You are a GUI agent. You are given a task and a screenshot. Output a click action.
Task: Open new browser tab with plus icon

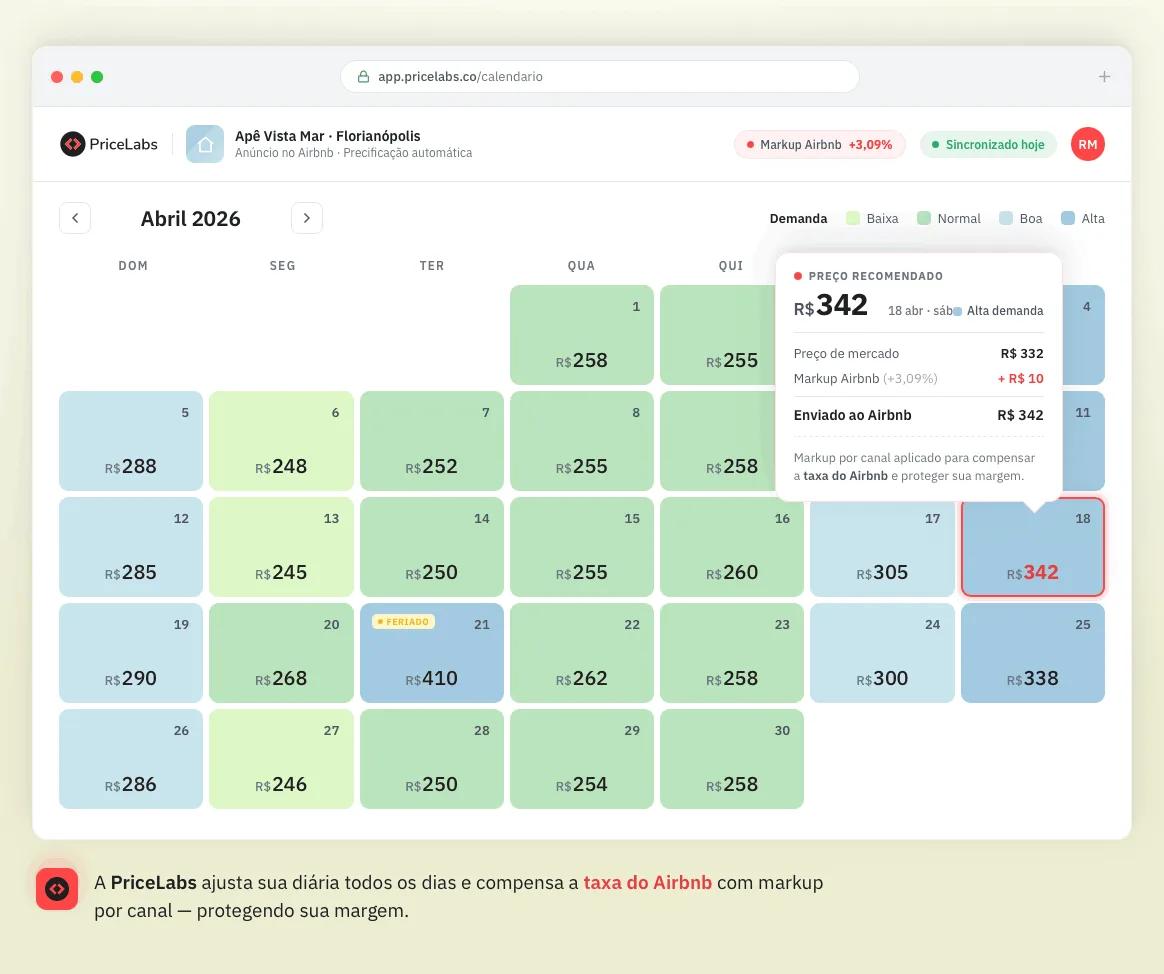coord(1104,76)
